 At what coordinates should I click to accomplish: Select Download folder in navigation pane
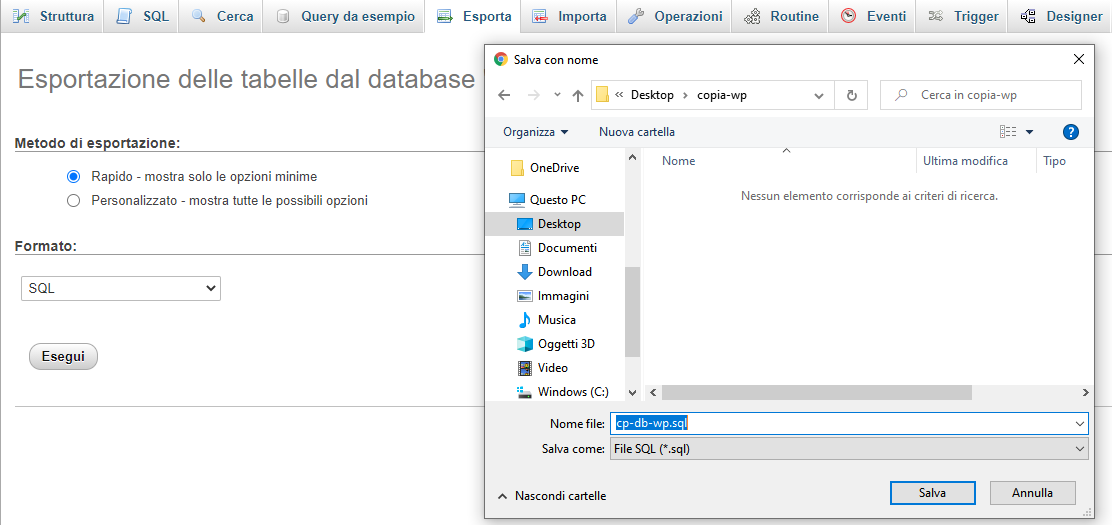564,272
